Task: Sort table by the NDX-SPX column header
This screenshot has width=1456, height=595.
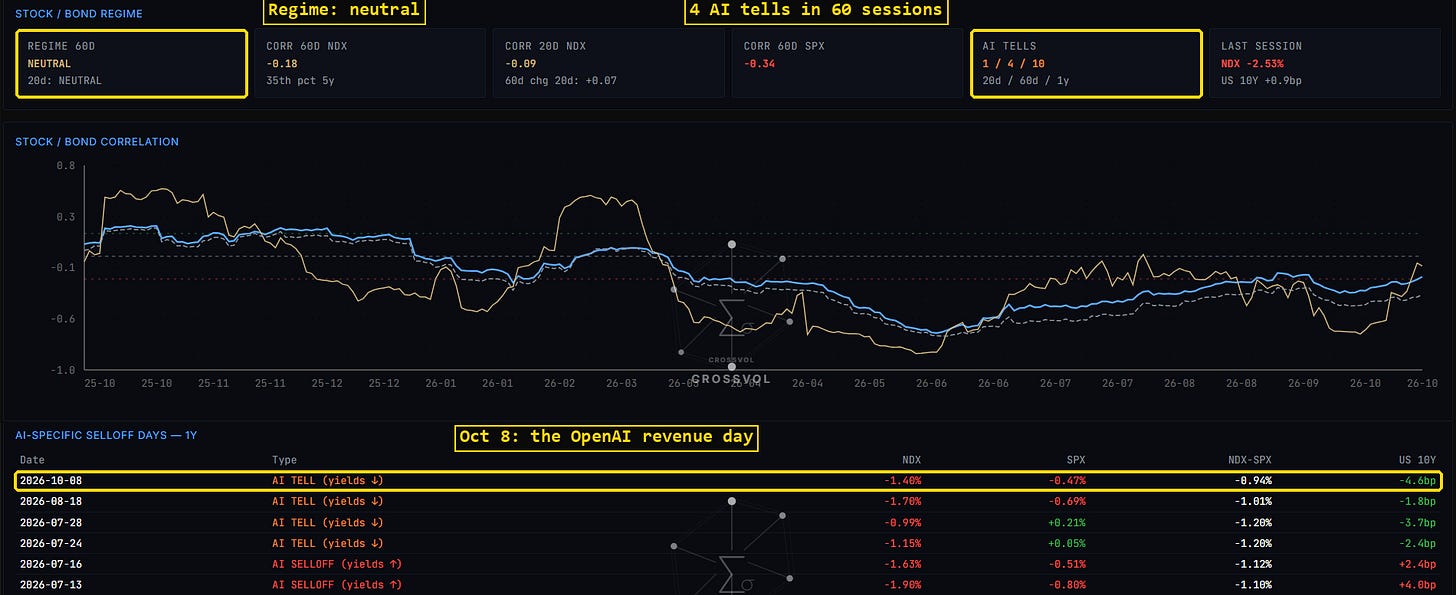Action: [1250, 460]
